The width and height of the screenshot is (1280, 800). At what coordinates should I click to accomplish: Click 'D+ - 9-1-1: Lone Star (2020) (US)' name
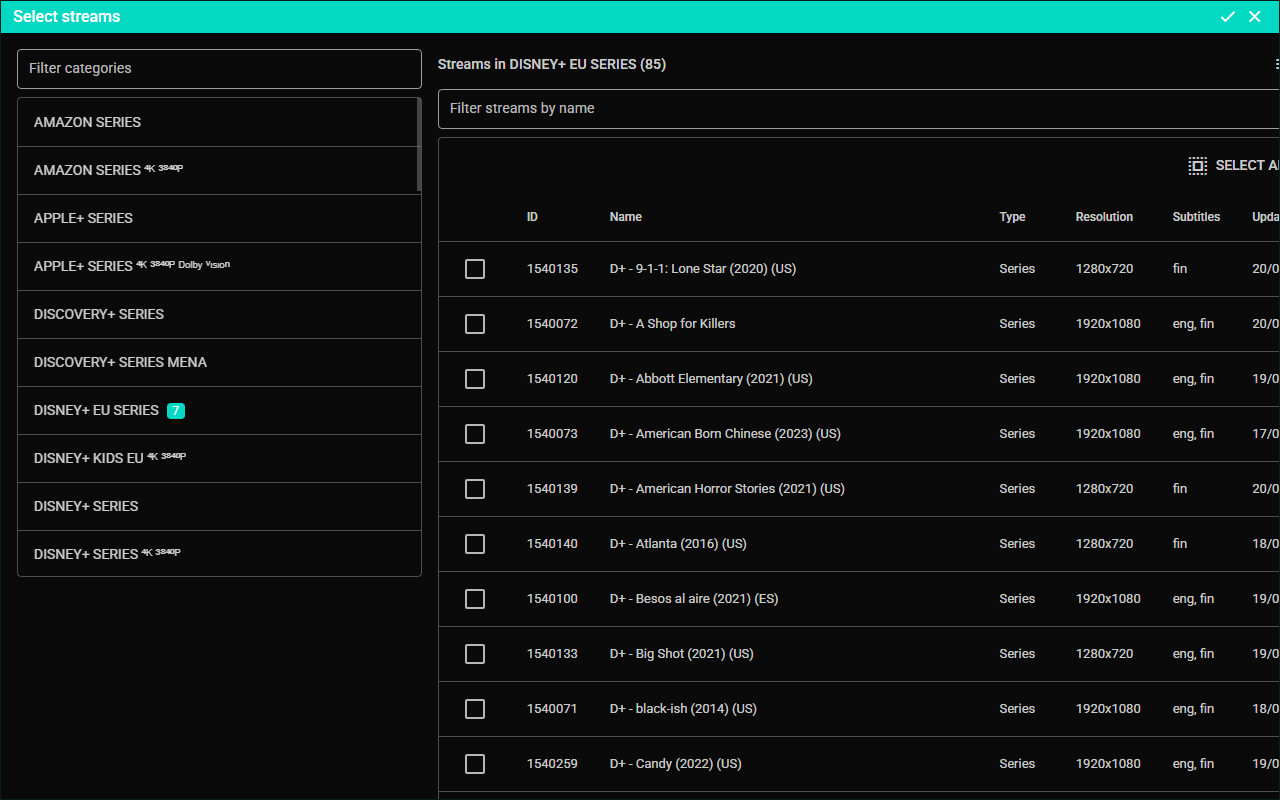click(703, 269)
